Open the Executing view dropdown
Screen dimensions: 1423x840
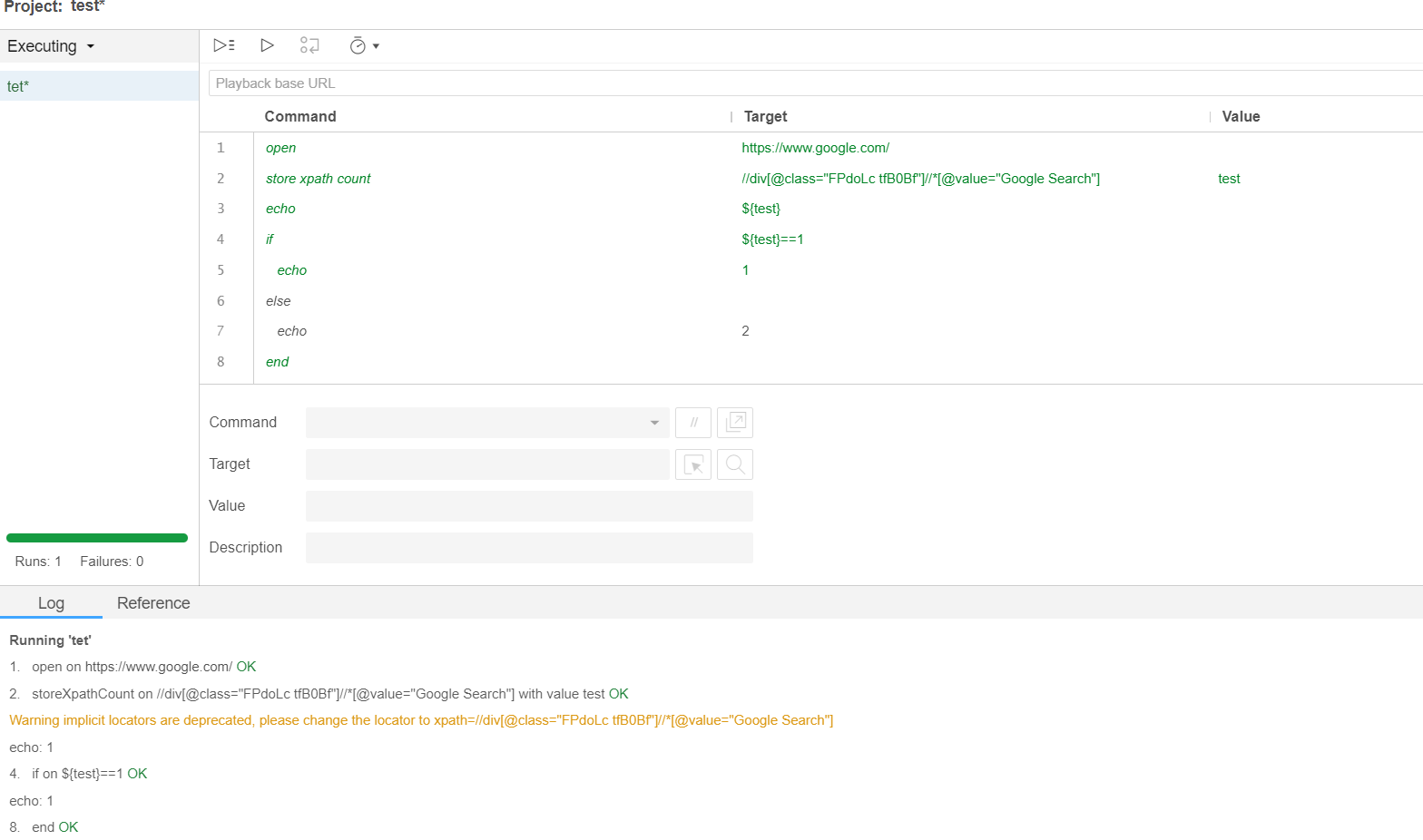coord(51,46)
